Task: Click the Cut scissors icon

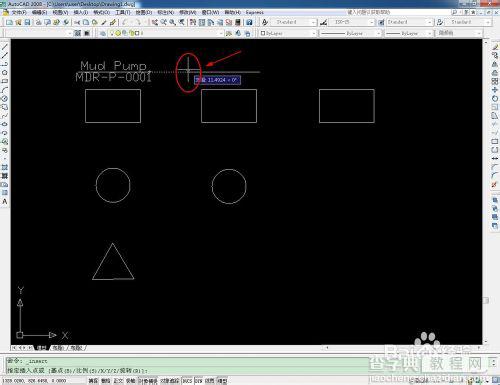Action: click(77, 22)
